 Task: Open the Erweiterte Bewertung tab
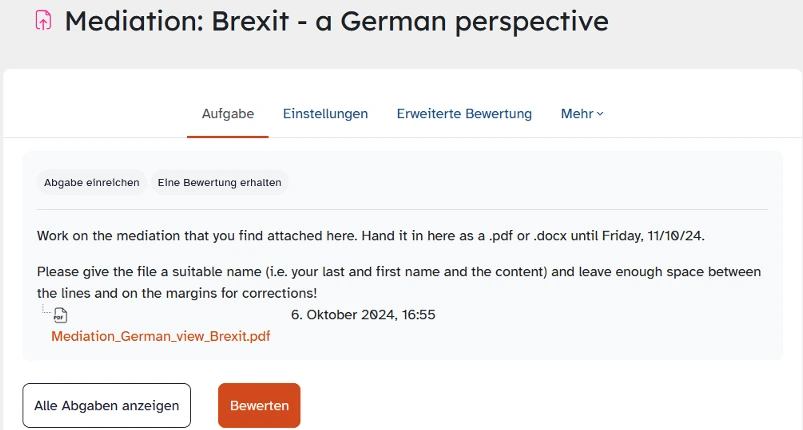[x=464, y=114]
